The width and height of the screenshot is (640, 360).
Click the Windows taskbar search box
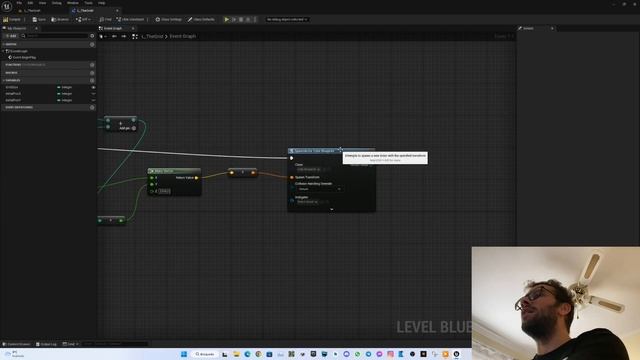[x=204, y=354]
